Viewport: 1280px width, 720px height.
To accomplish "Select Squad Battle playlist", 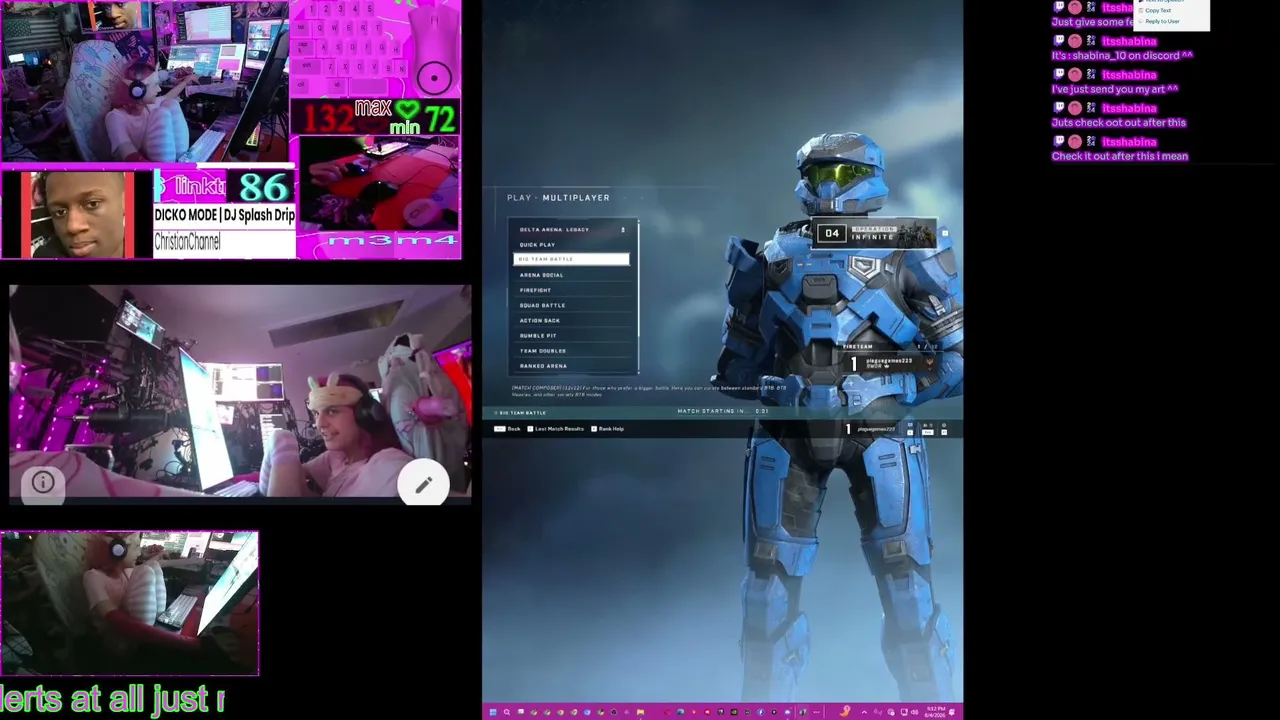I will tap(571, 305).
